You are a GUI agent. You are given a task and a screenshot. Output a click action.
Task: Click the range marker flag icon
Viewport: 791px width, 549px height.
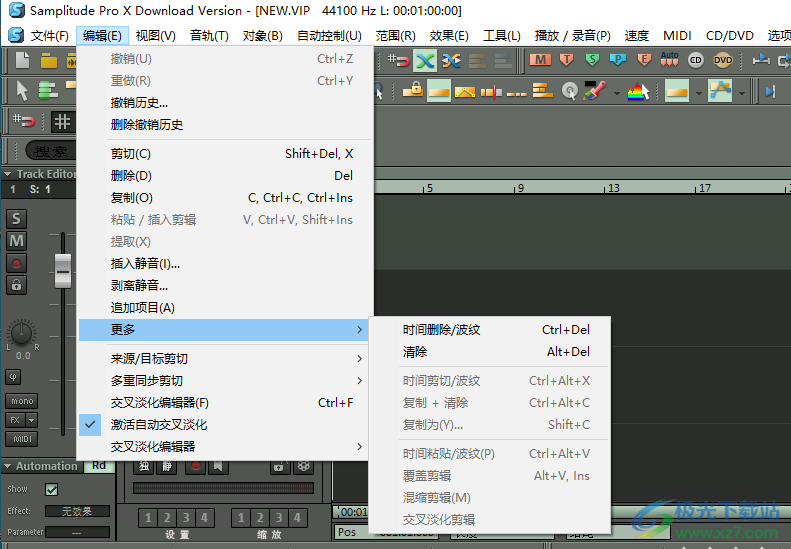click(761, 61)
